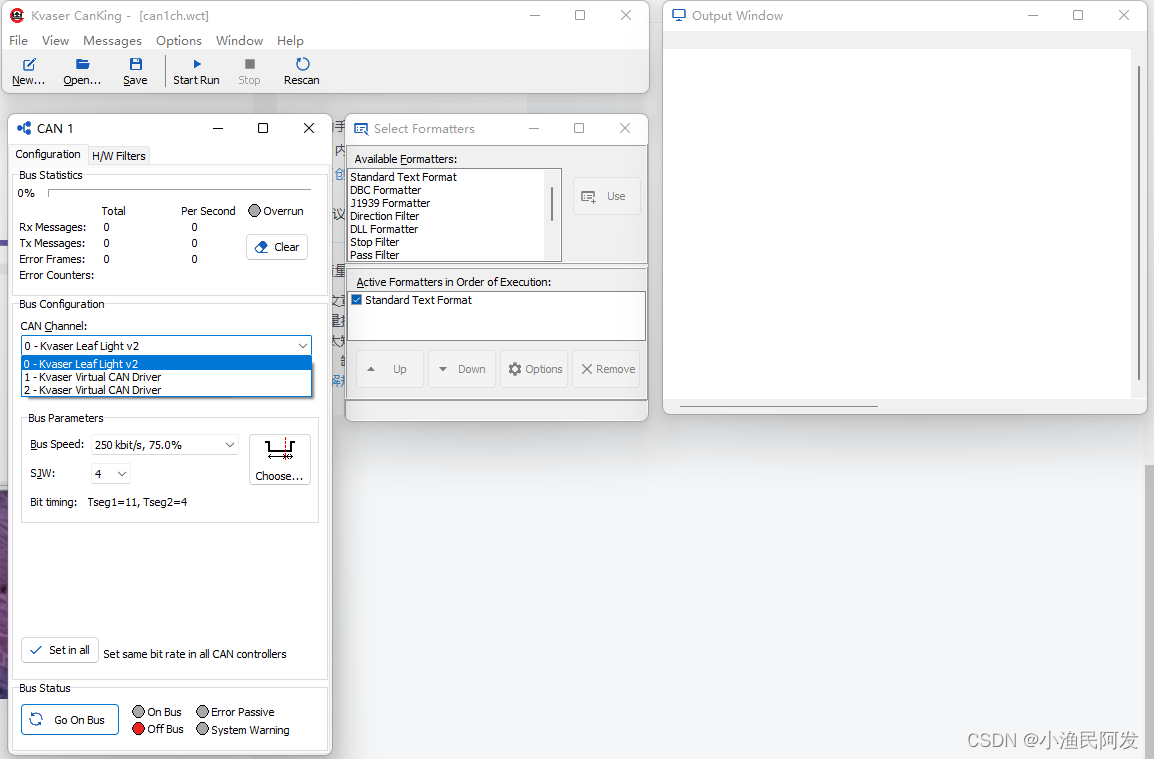Select DLL Formatter in available list

(x=384, y=229)
